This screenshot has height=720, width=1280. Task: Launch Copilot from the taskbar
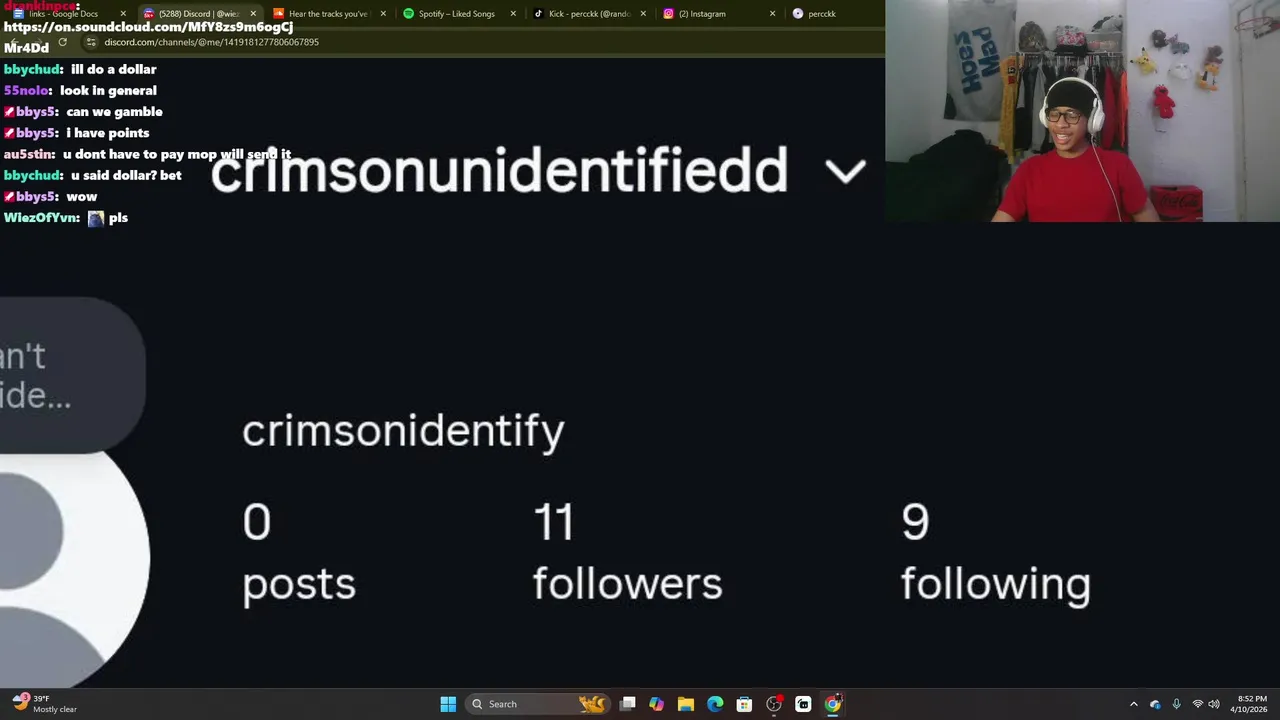click(657, 704)
